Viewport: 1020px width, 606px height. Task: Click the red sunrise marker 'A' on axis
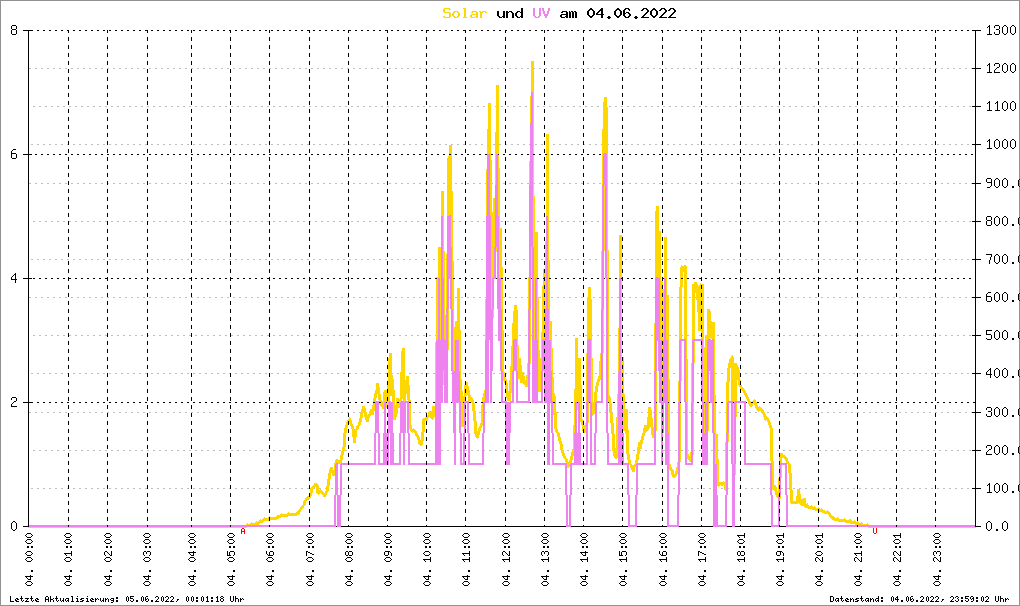click(243, 531)
